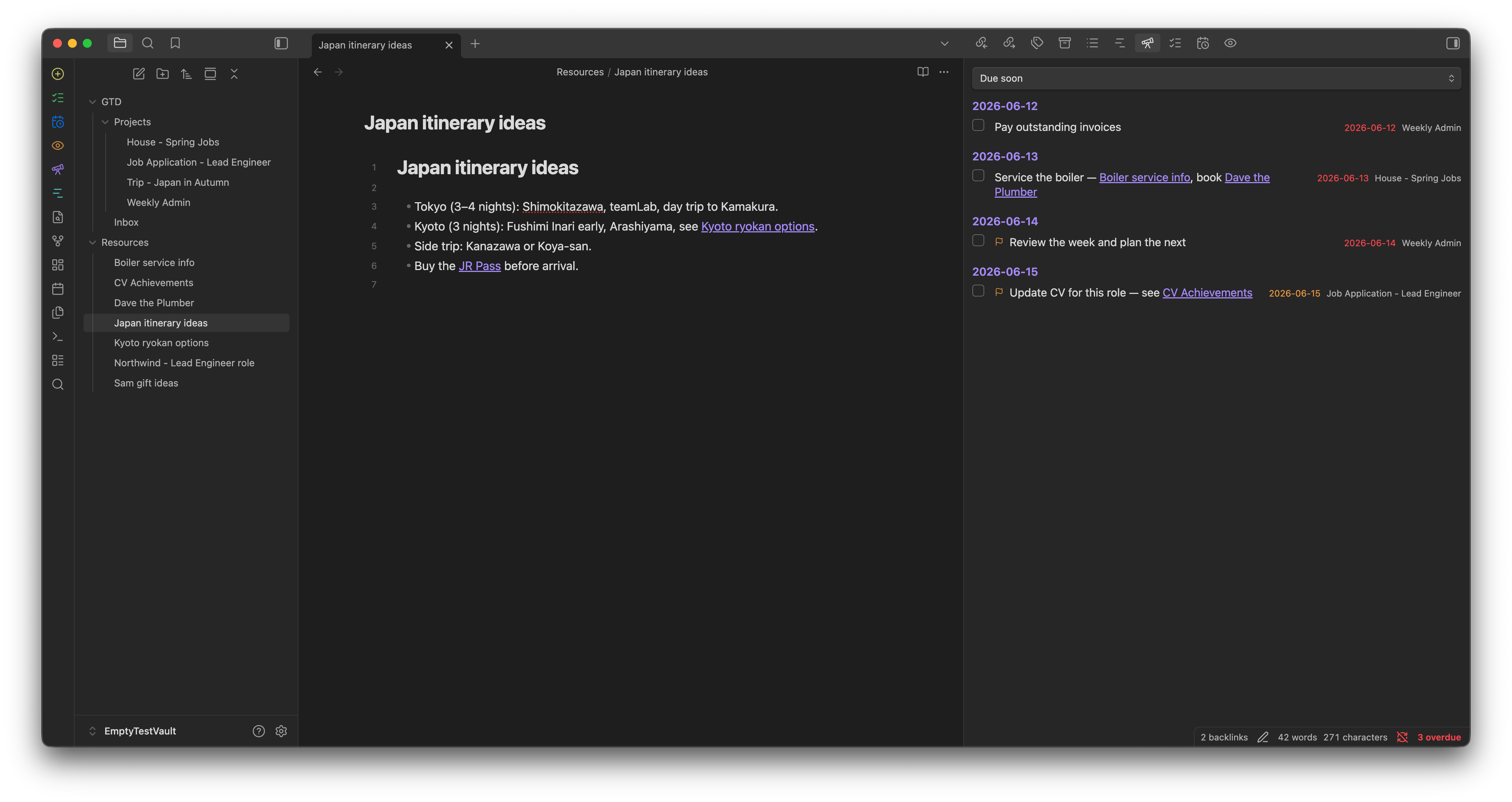Click 'Resources' in the breadcrumb
The height and width of the screenshot is (802, 1512).
(580, 72)
